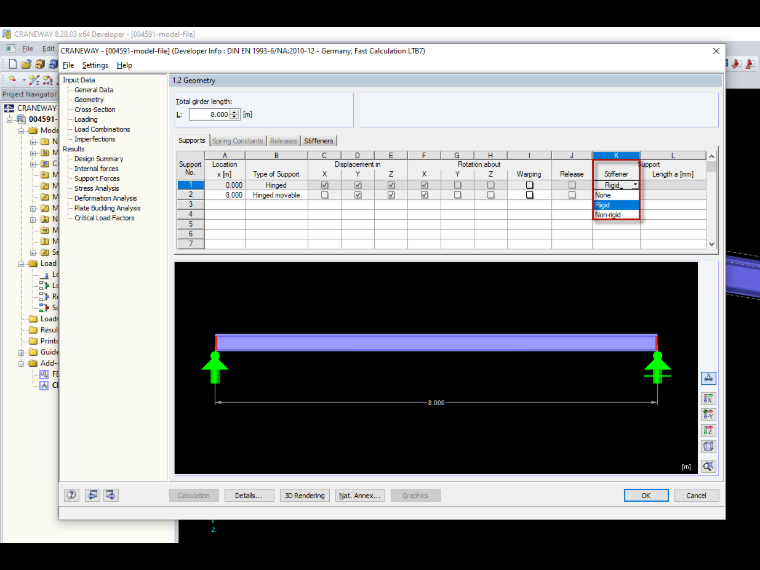Switch to isometric view
The height and width of the screenshot is (570, 760).
click(708, 446)
